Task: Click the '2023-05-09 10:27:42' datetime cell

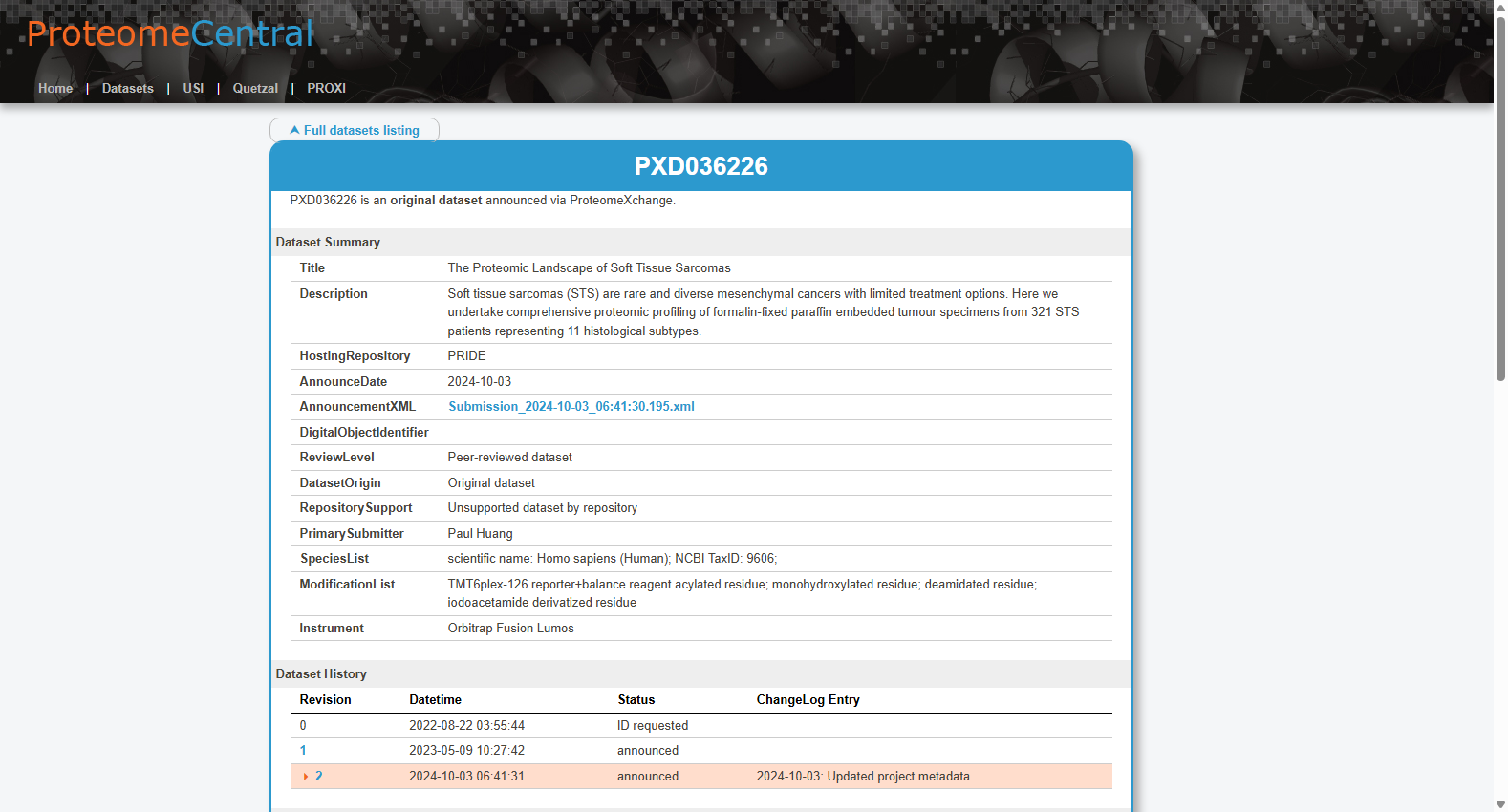Action: pos(466,750)
